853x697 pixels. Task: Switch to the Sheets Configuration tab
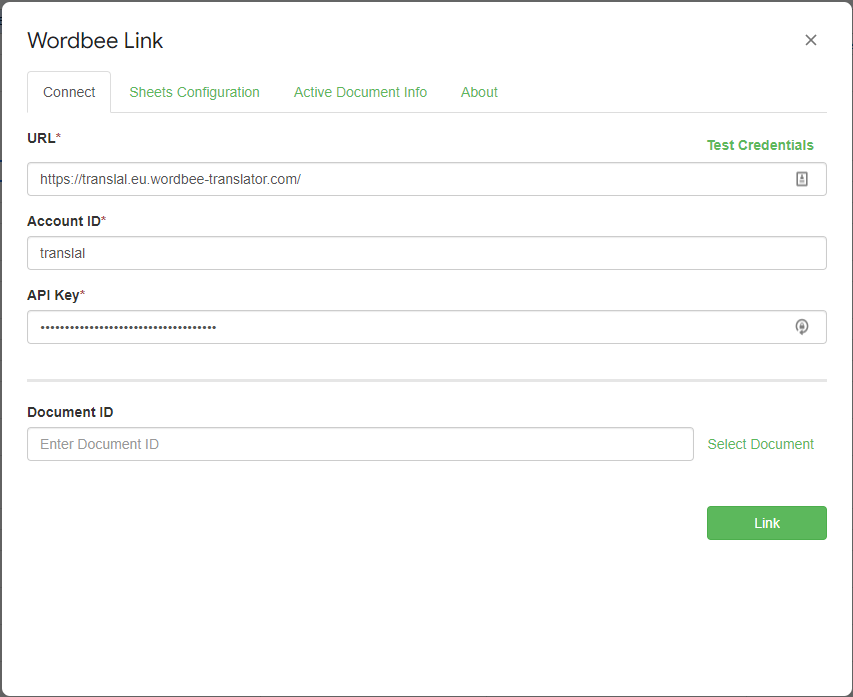click(x=194, y=92)
